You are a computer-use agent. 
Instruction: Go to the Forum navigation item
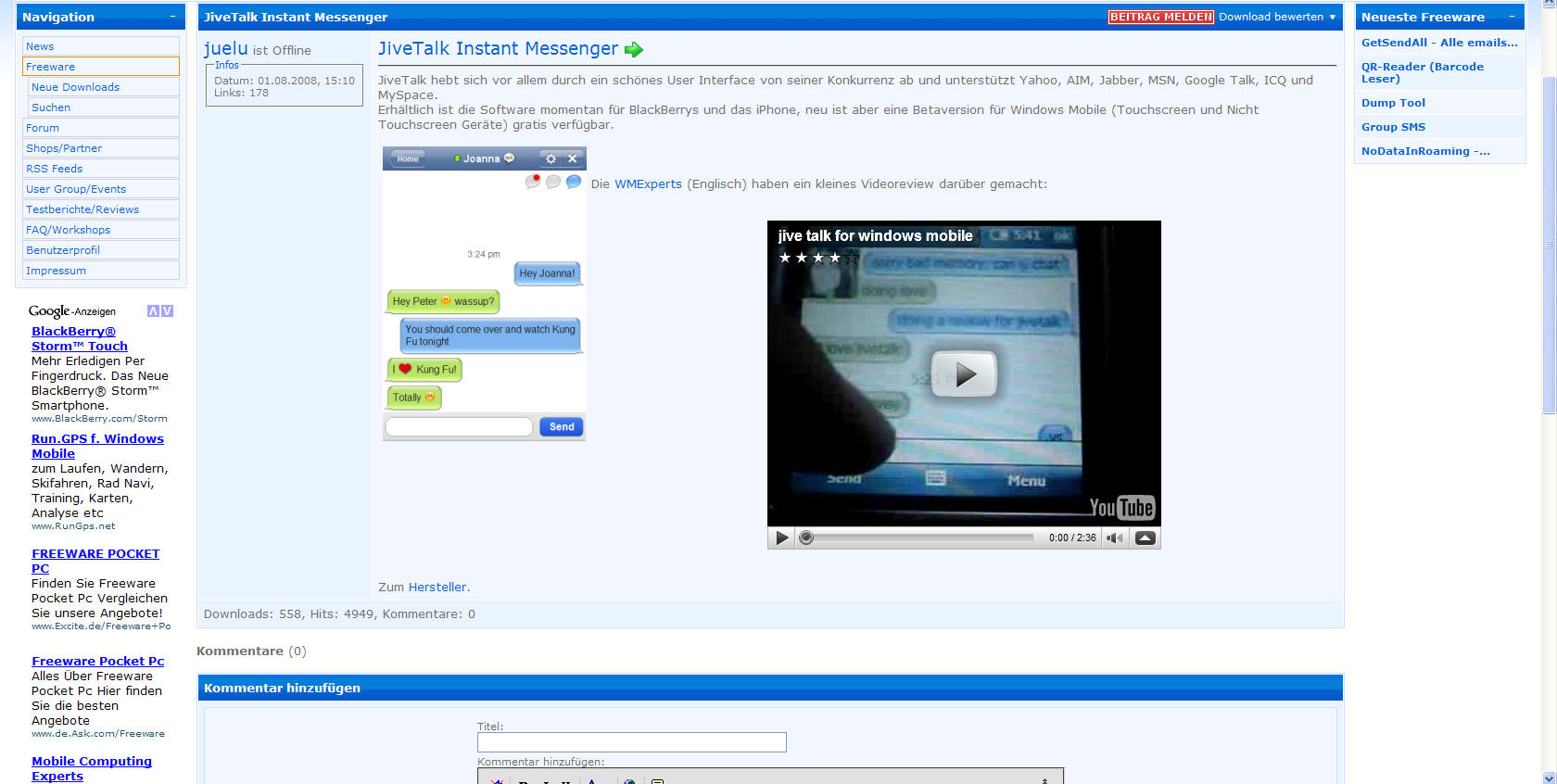point(101,128)
